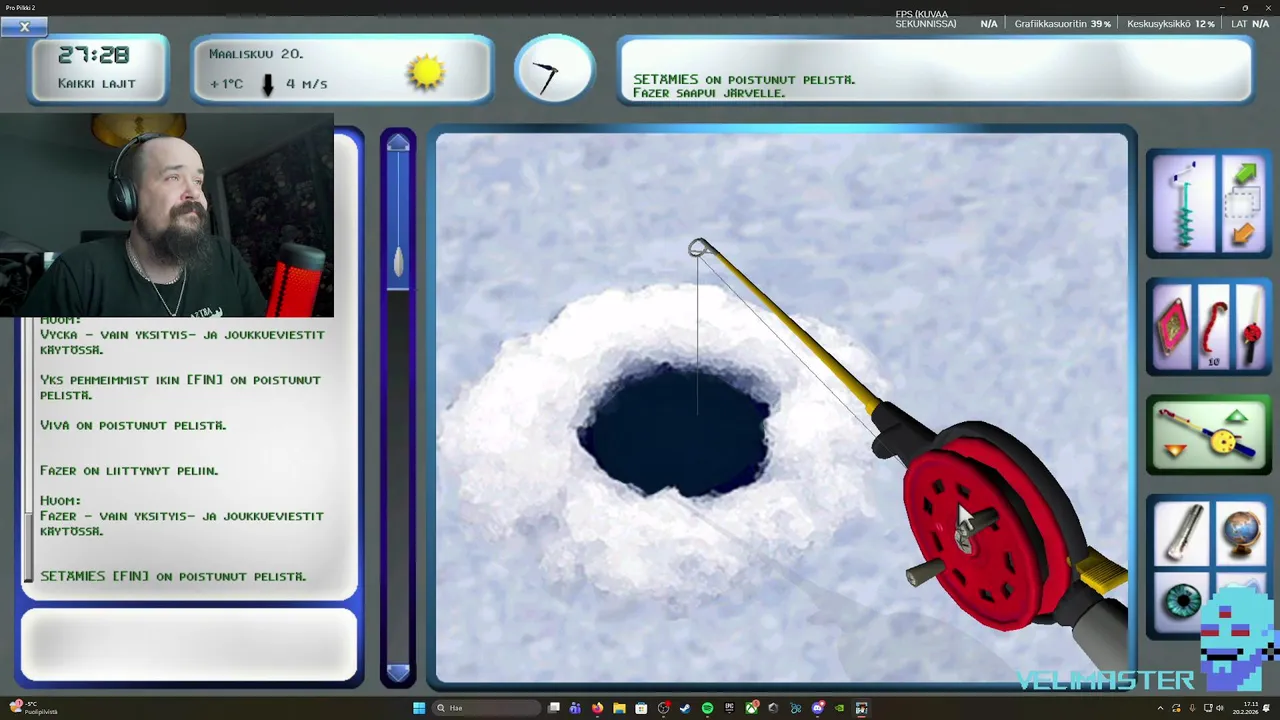Click the eye view icon

tap(1183, 601)
